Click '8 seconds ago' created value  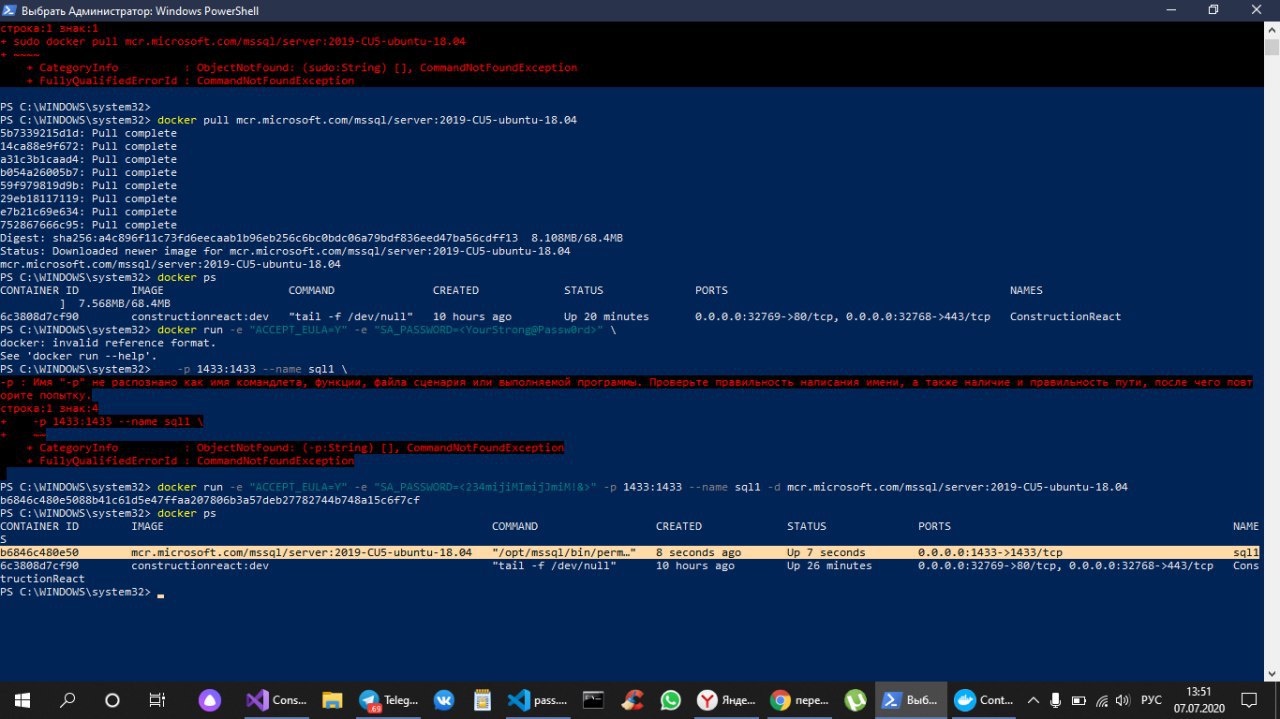coord(699,552)
